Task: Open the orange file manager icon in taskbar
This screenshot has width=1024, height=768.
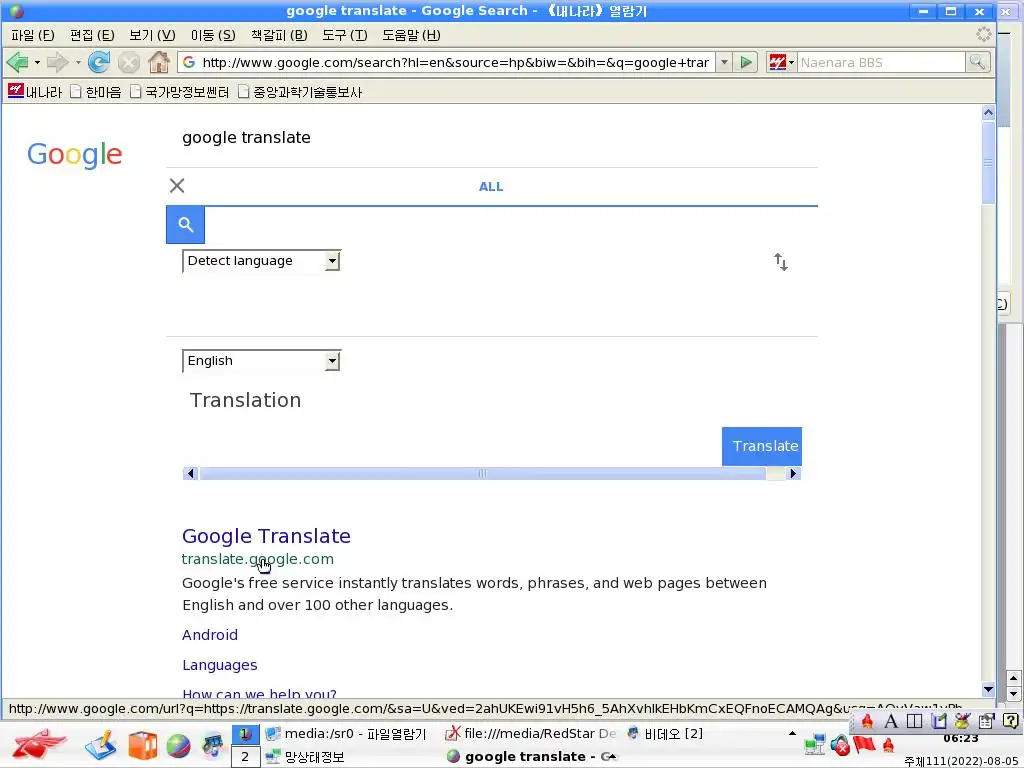Action: click(142, 745)
